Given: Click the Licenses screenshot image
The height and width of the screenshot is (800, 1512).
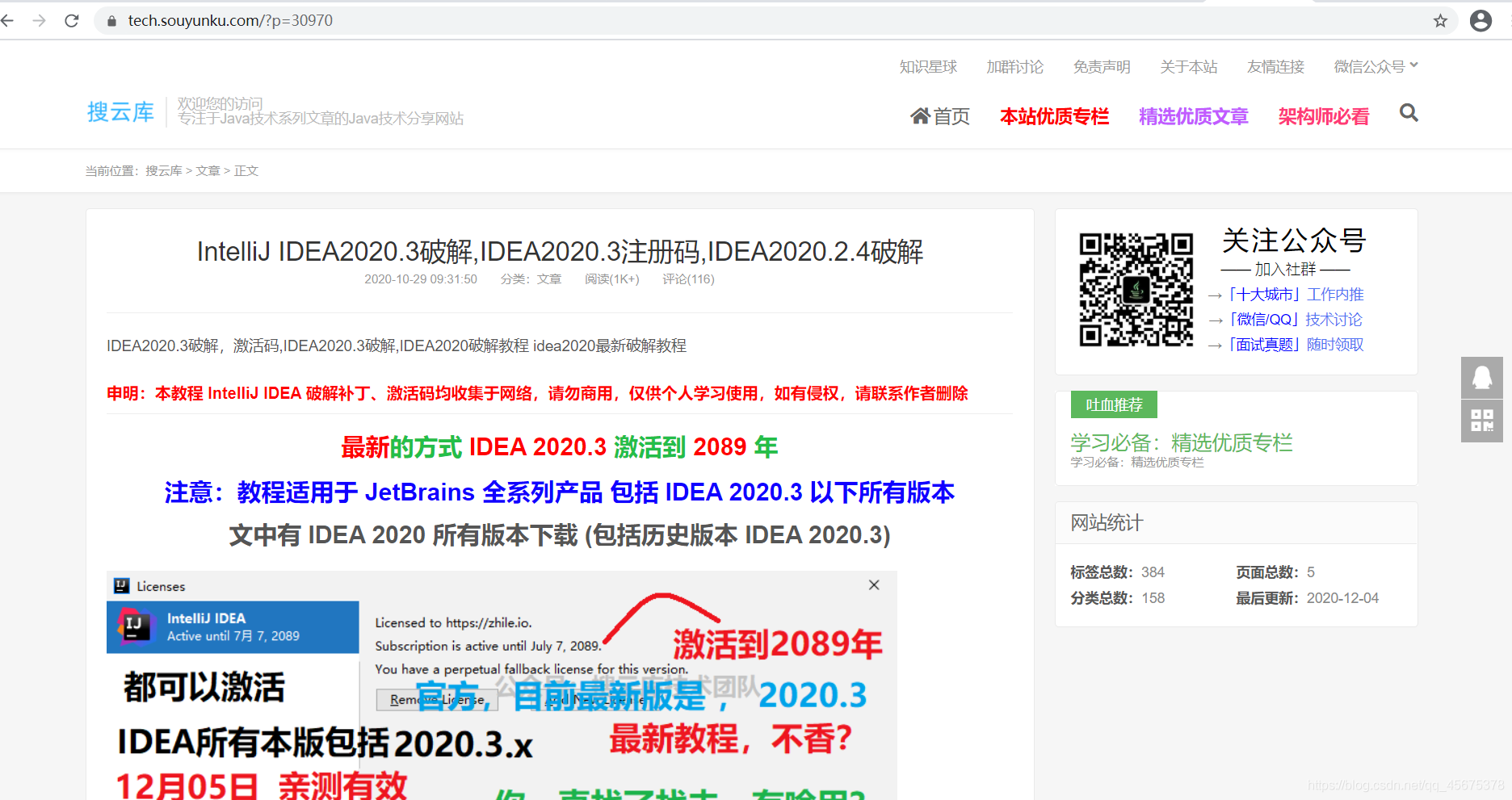Looking at the screenshot, I should click(x=502, y=685).
